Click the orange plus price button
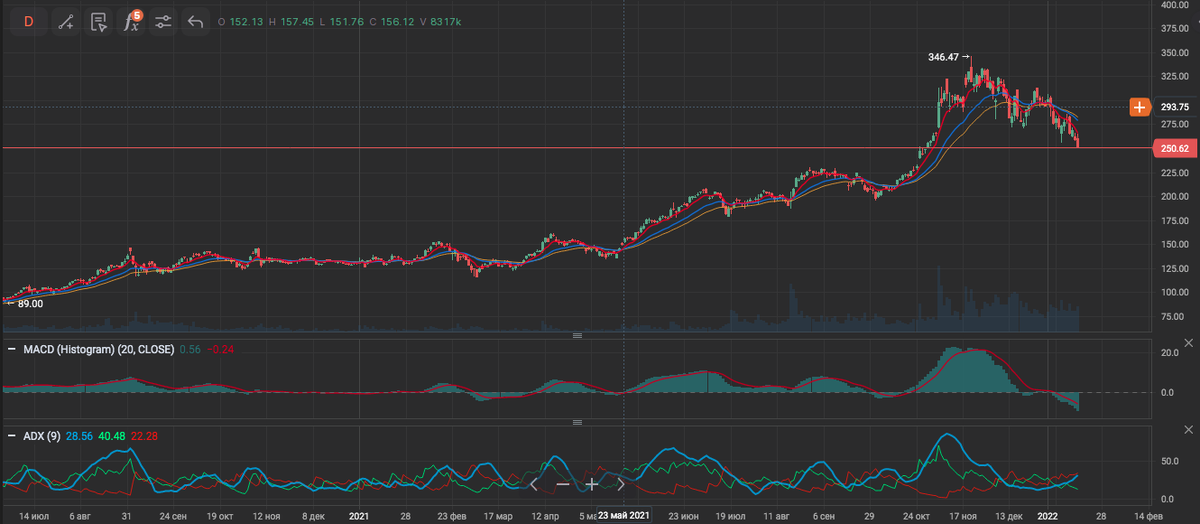The image size is (1200, 524). [x=1139, y=106]
